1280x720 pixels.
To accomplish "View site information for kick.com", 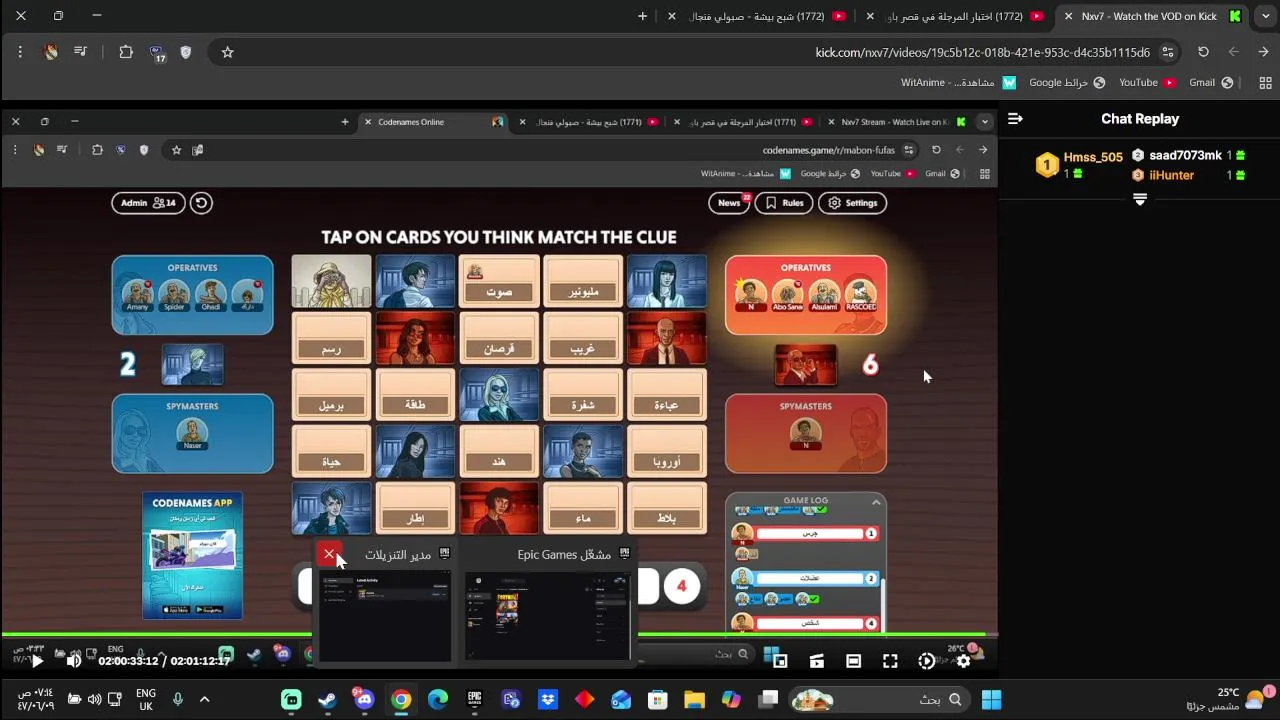I will click(x=1168, y=52).
